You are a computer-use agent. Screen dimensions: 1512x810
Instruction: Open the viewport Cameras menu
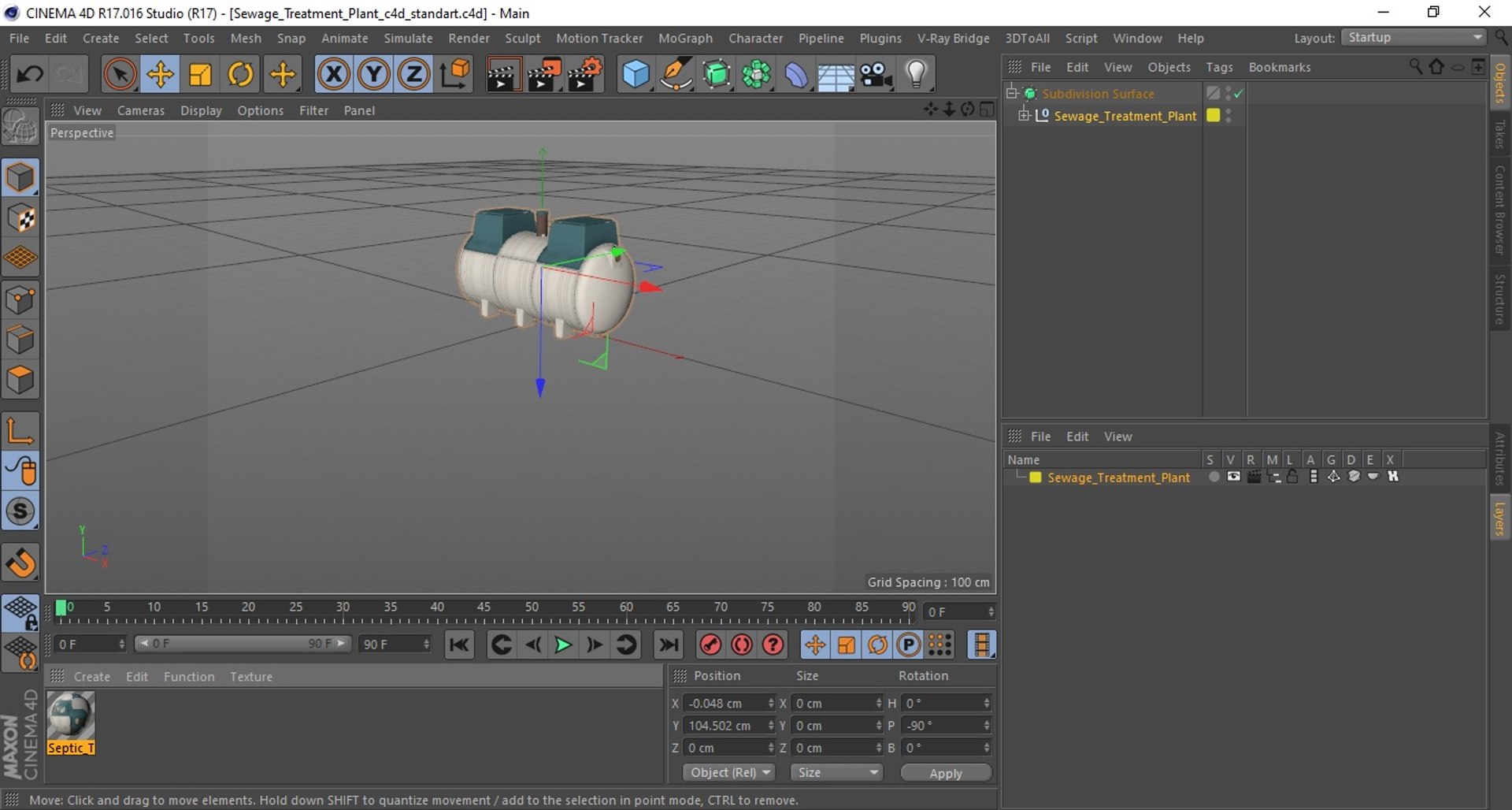141,110
